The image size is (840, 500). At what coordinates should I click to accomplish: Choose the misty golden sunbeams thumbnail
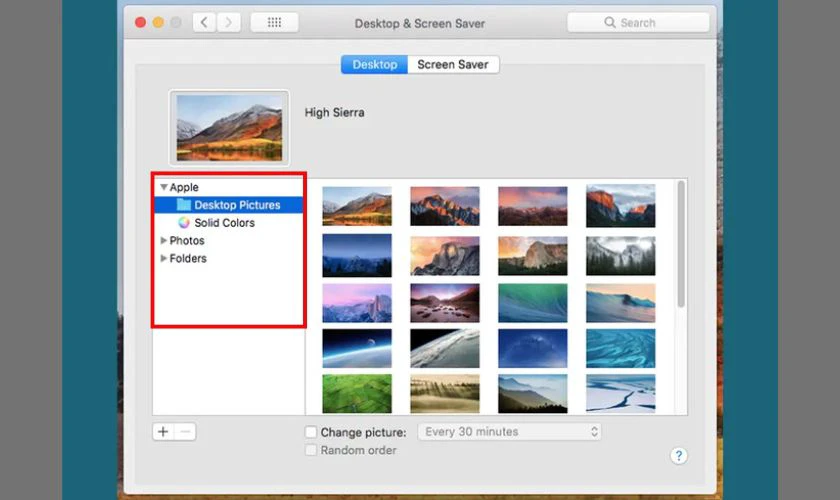445,394
